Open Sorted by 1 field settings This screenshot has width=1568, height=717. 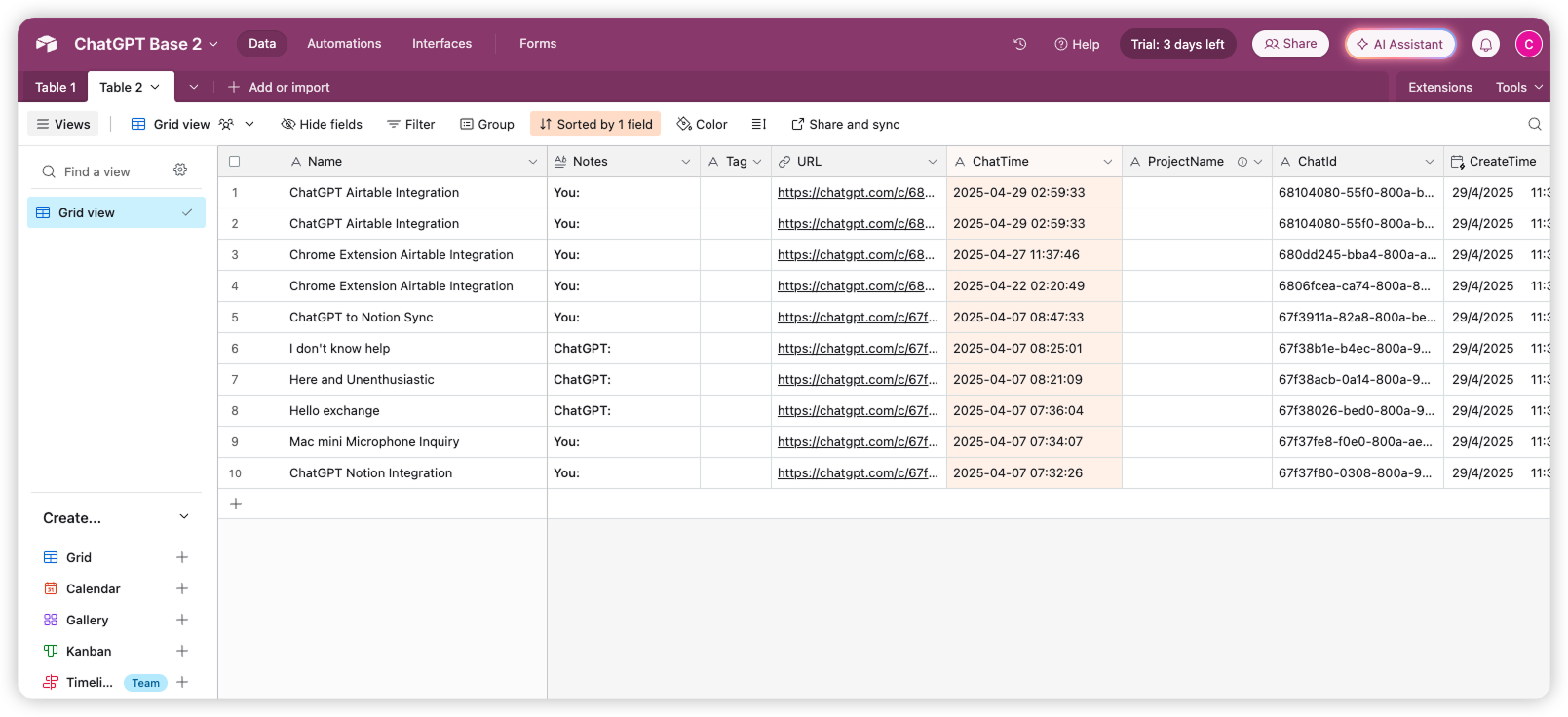point(595,124)
